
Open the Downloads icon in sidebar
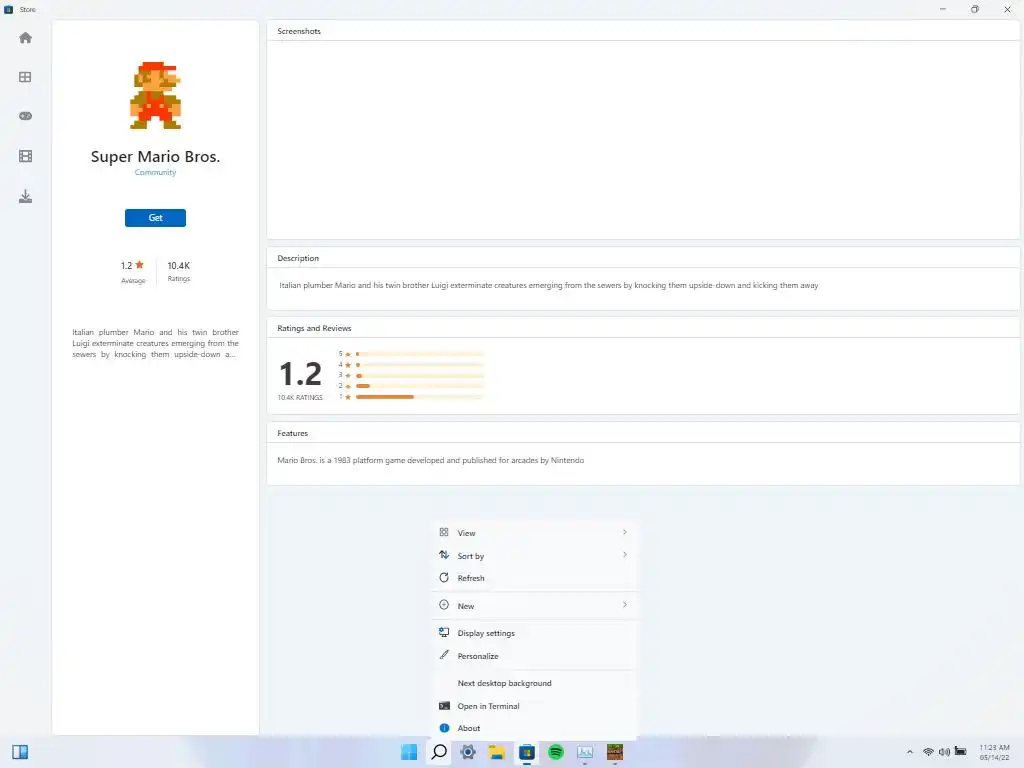[25, 196]
